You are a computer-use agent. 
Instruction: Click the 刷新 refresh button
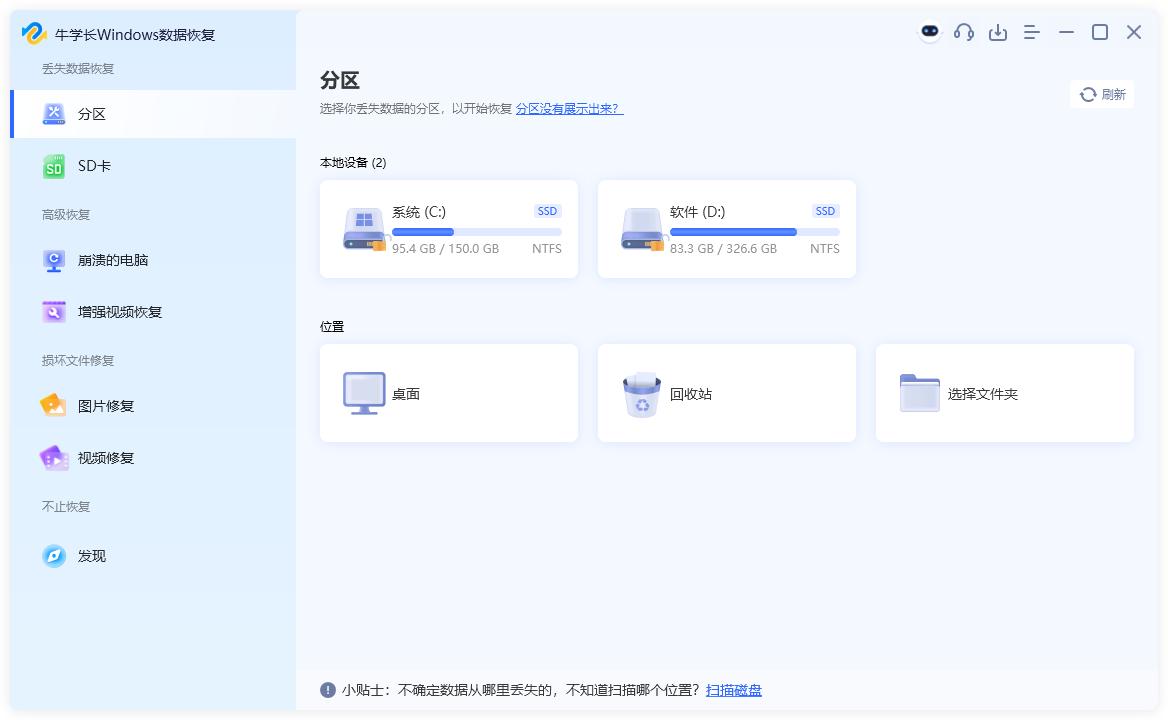pyautogui.click(x=1101, y=94)
